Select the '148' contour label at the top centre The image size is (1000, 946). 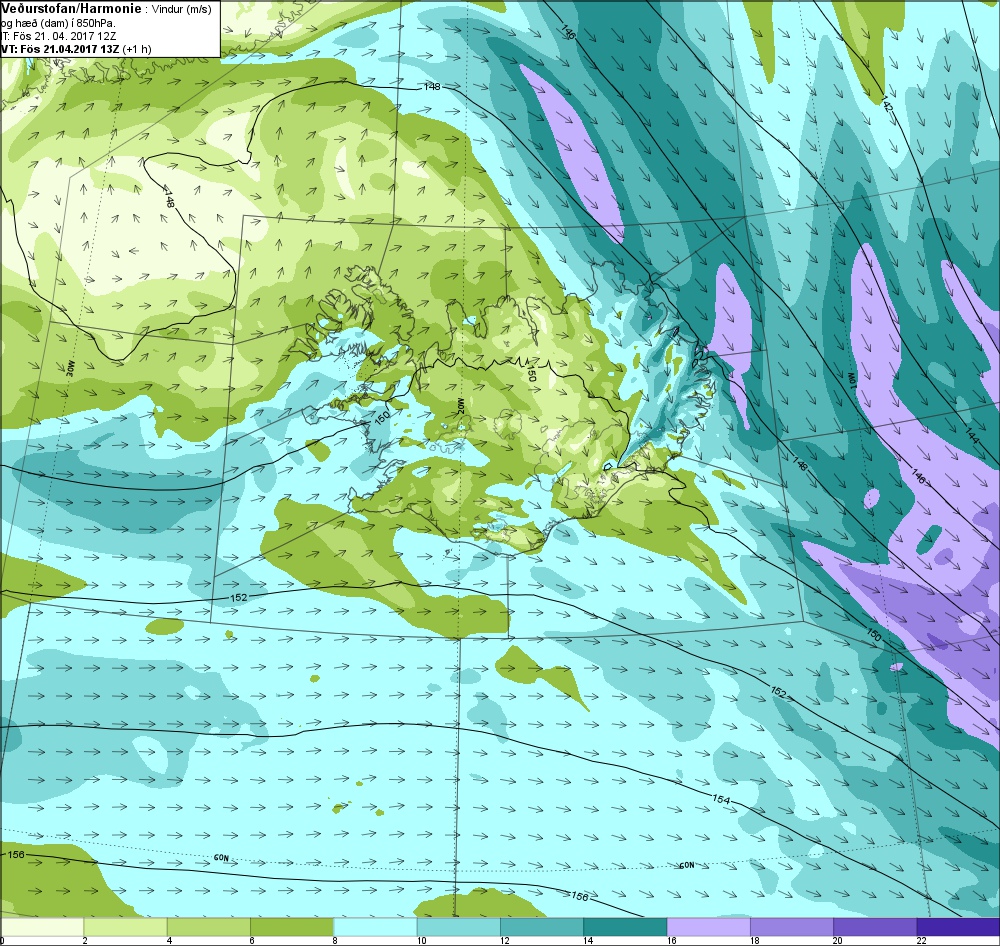(432, 86)
